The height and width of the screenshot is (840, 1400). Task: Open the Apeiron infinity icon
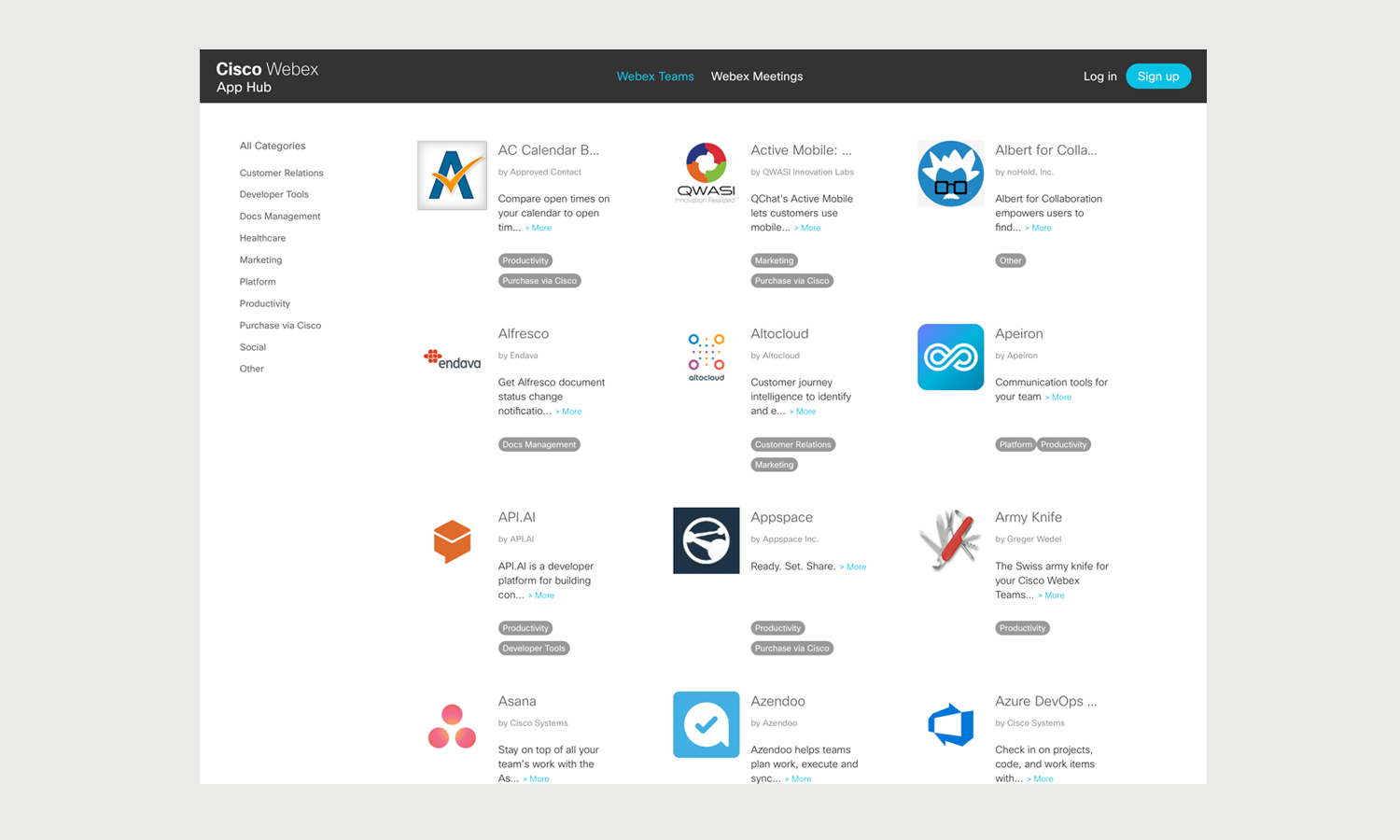(950, 357)
